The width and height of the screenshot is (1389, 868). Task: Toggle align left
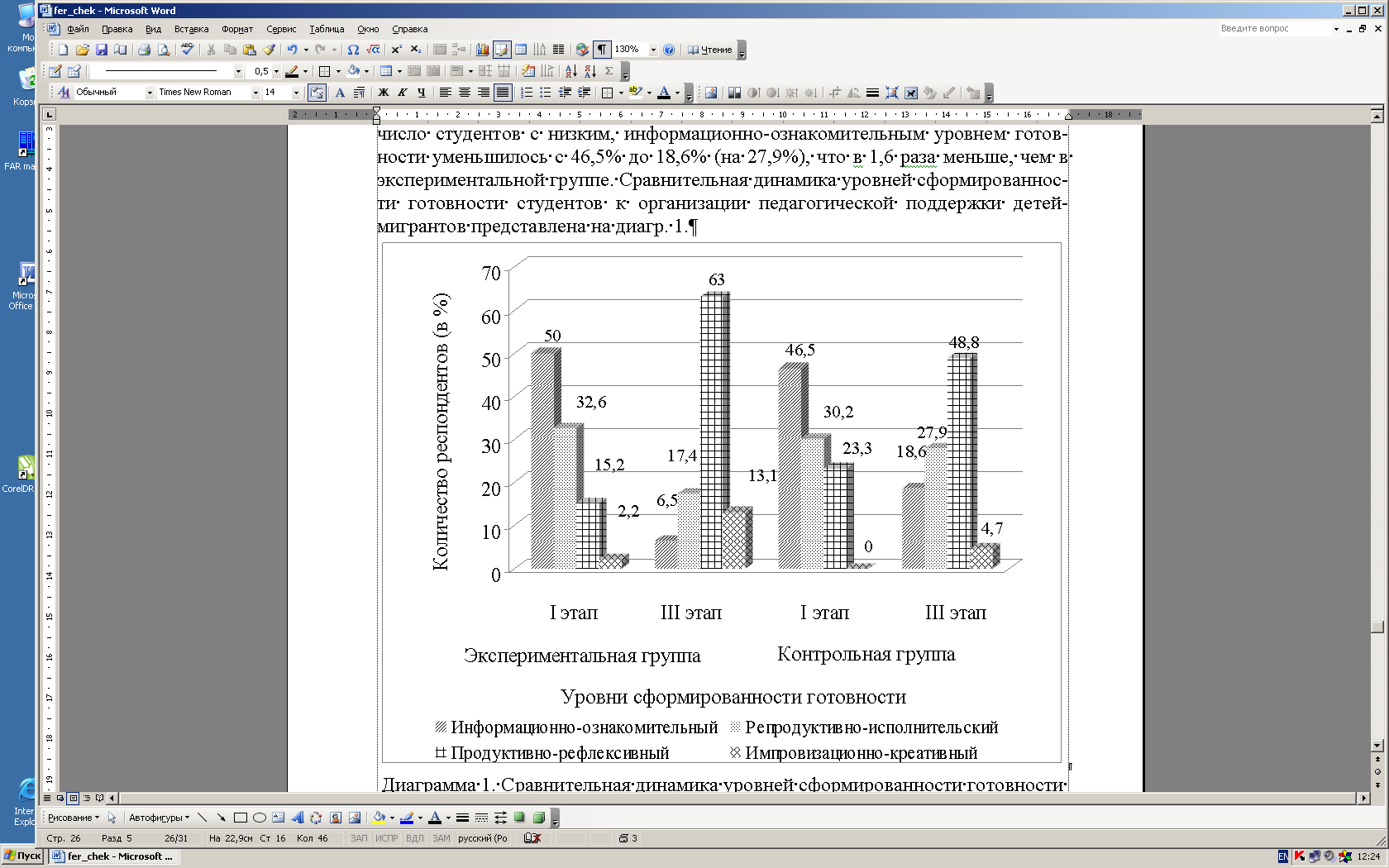click(x=445, y=93)
